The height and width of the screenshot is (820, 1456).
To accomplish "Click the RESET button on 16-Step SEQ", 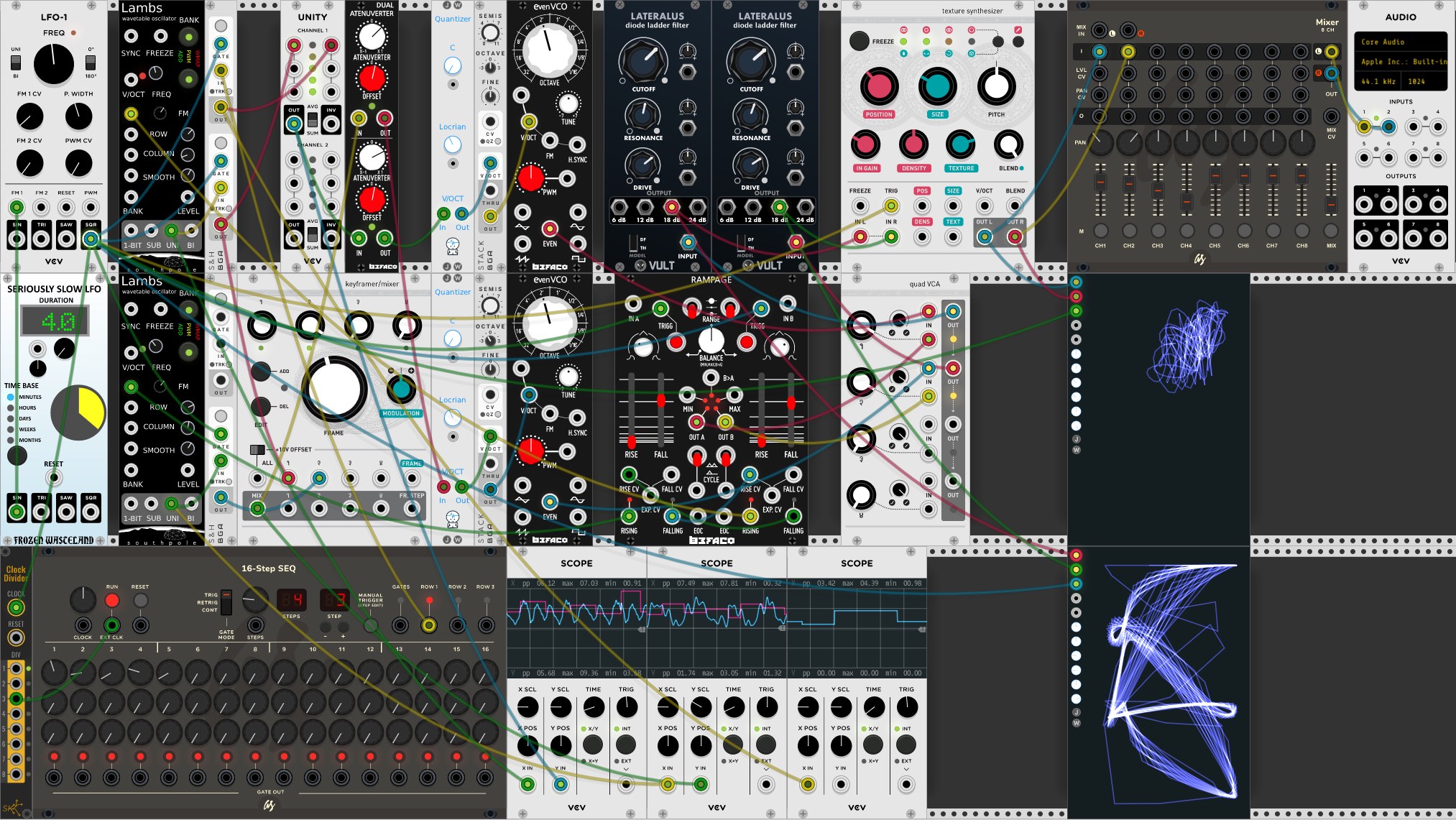I will click(x=141, y=600).
